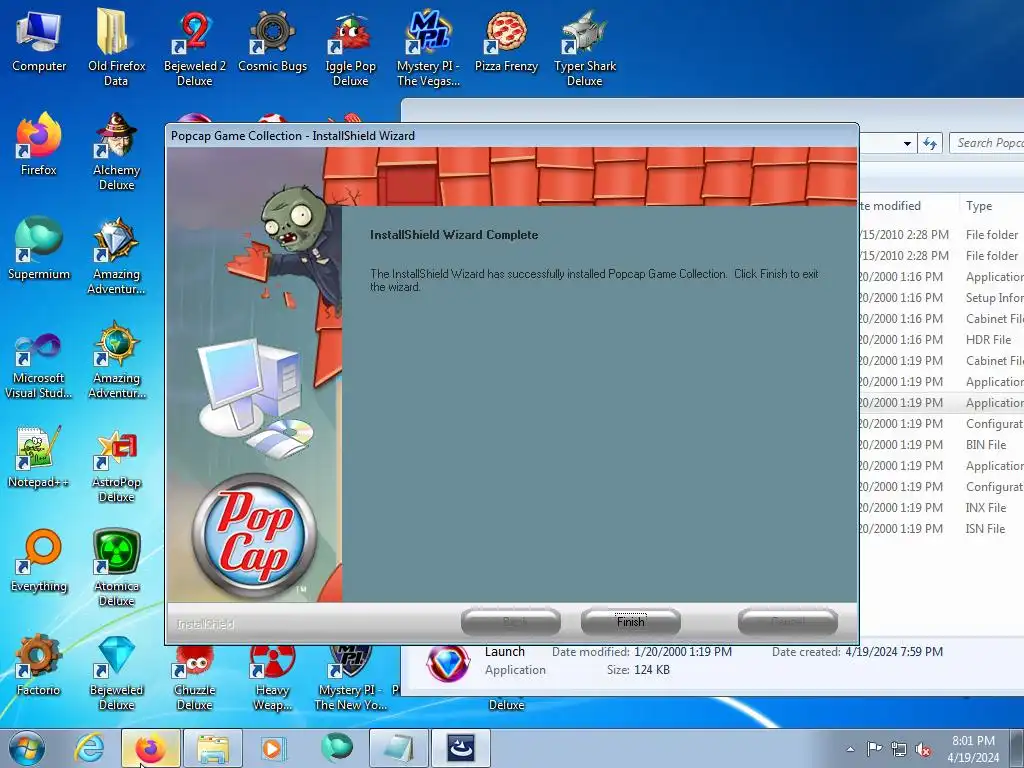Open Windows Media Player from taskbar
The width and height of the screenshot is (1024, 768).
coord(272,748)
